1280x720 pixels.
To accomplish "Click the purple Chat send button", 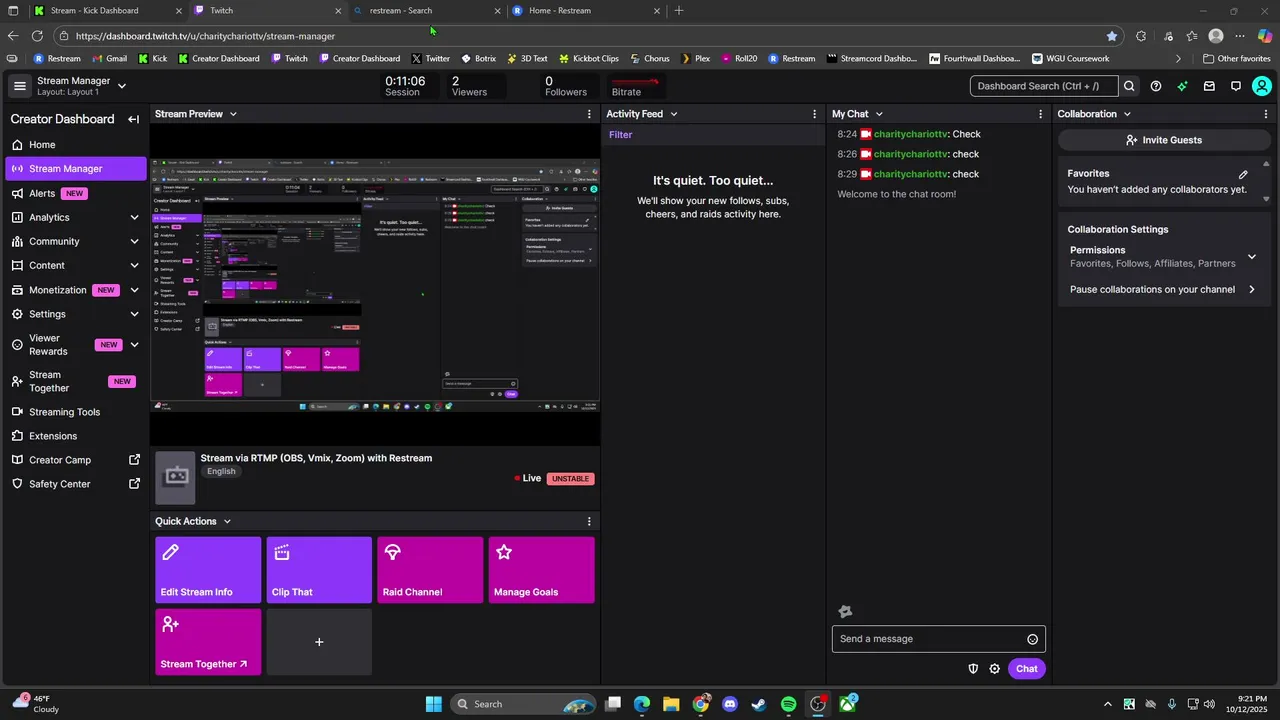I will [x=1027, y=669].
